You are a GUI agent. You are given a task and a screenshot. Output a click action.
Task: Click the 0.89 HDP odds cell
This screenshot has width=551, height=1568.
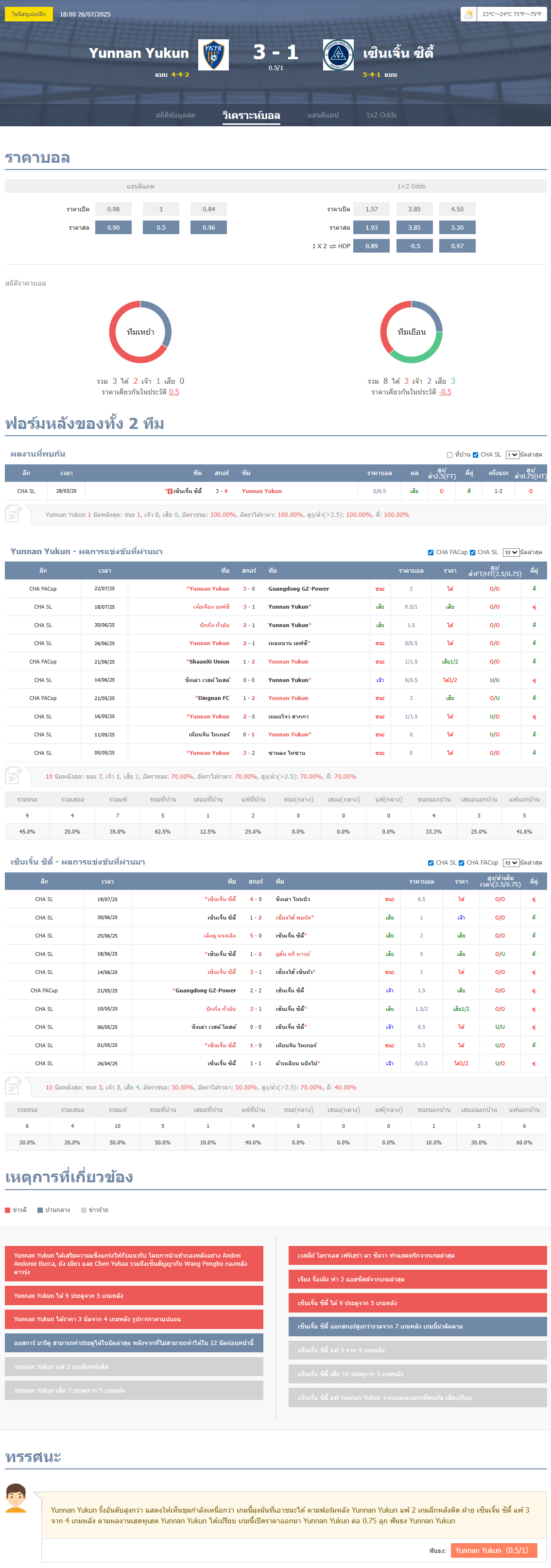tap(371, 246)
